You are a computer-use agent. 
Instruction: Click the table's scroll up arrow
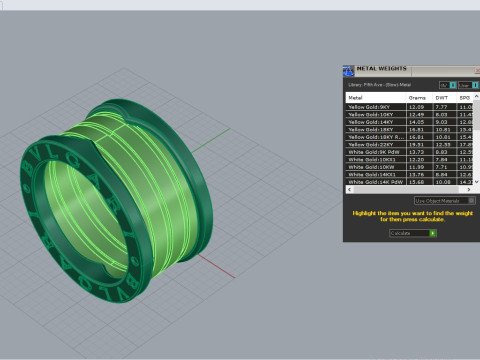coord(476,96)
